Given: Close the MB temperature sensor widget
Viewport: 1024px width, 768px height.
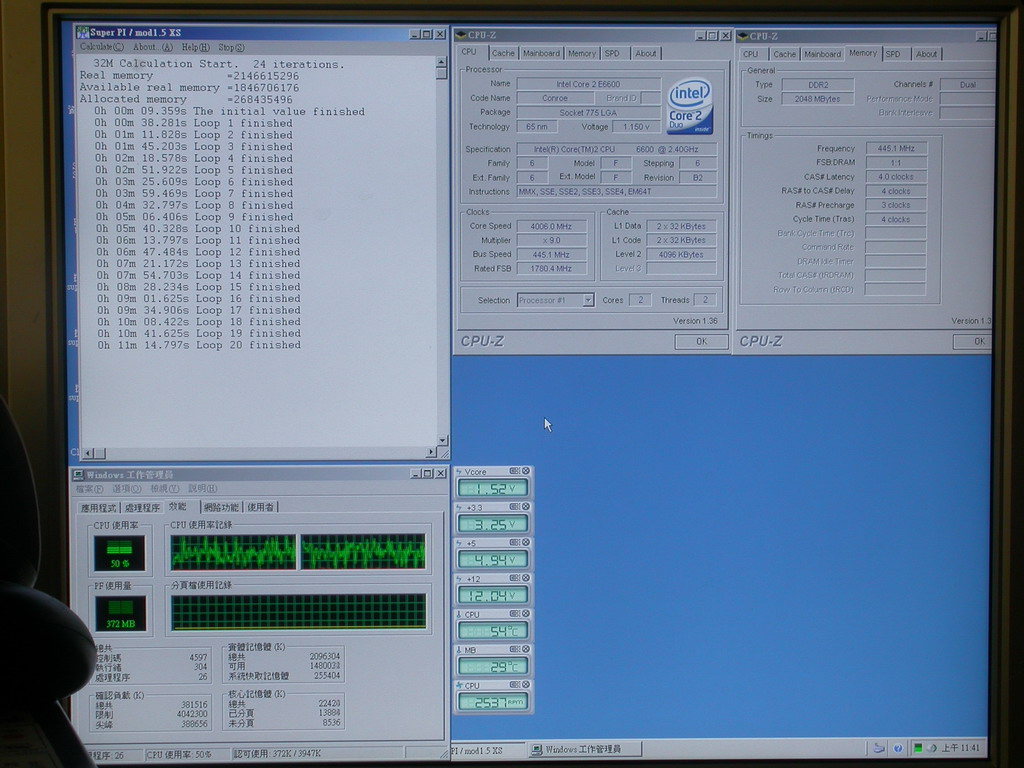Looking at the screenshot, I should tap(526, 649).
